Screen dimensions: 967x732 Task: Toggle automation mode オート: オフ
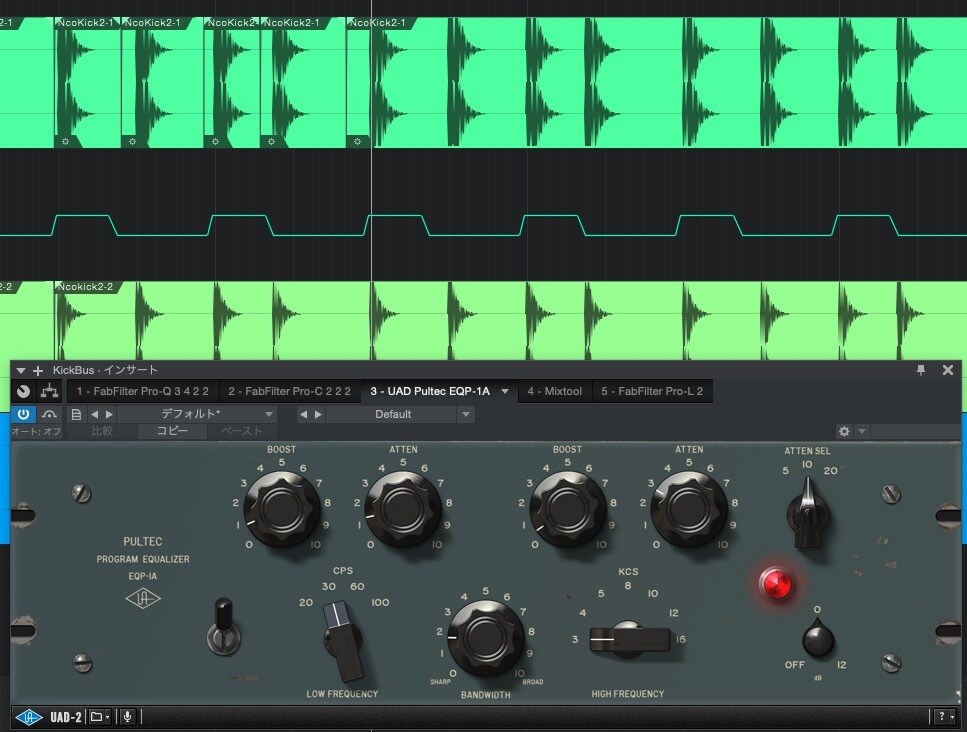click(36, 431)
